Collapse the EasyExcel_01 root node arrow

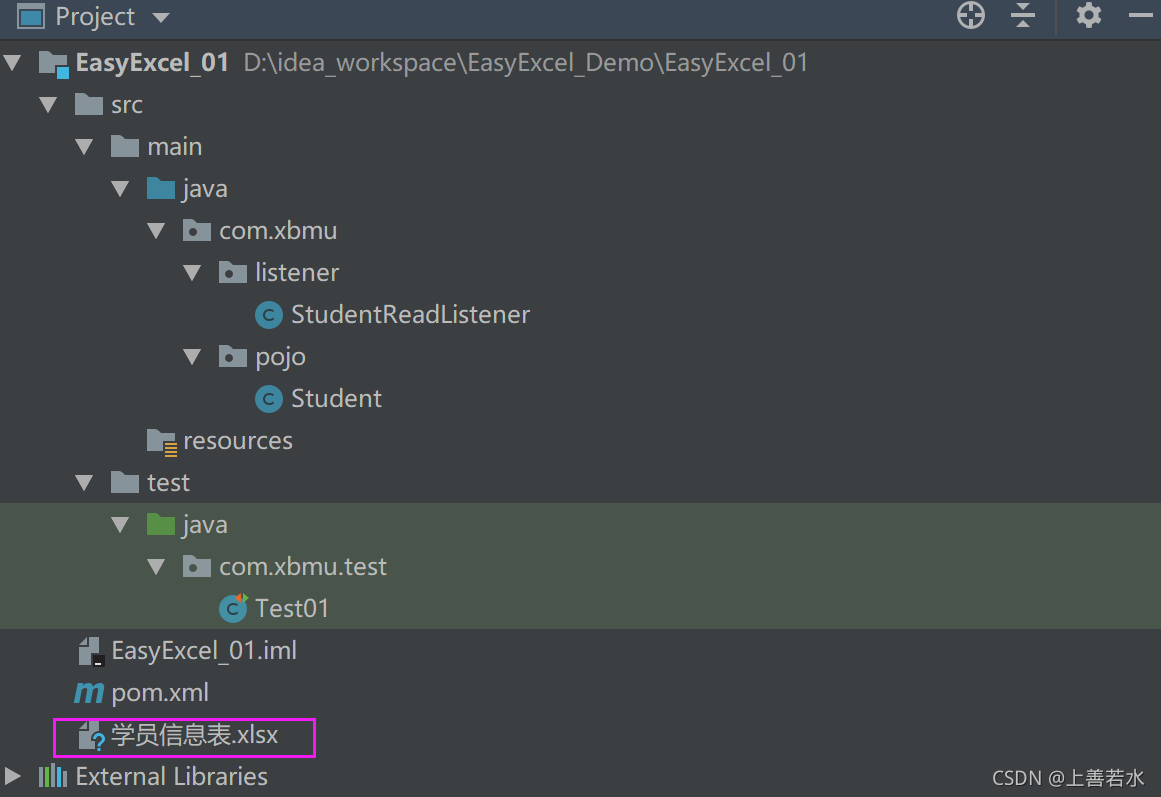point(13,62)
